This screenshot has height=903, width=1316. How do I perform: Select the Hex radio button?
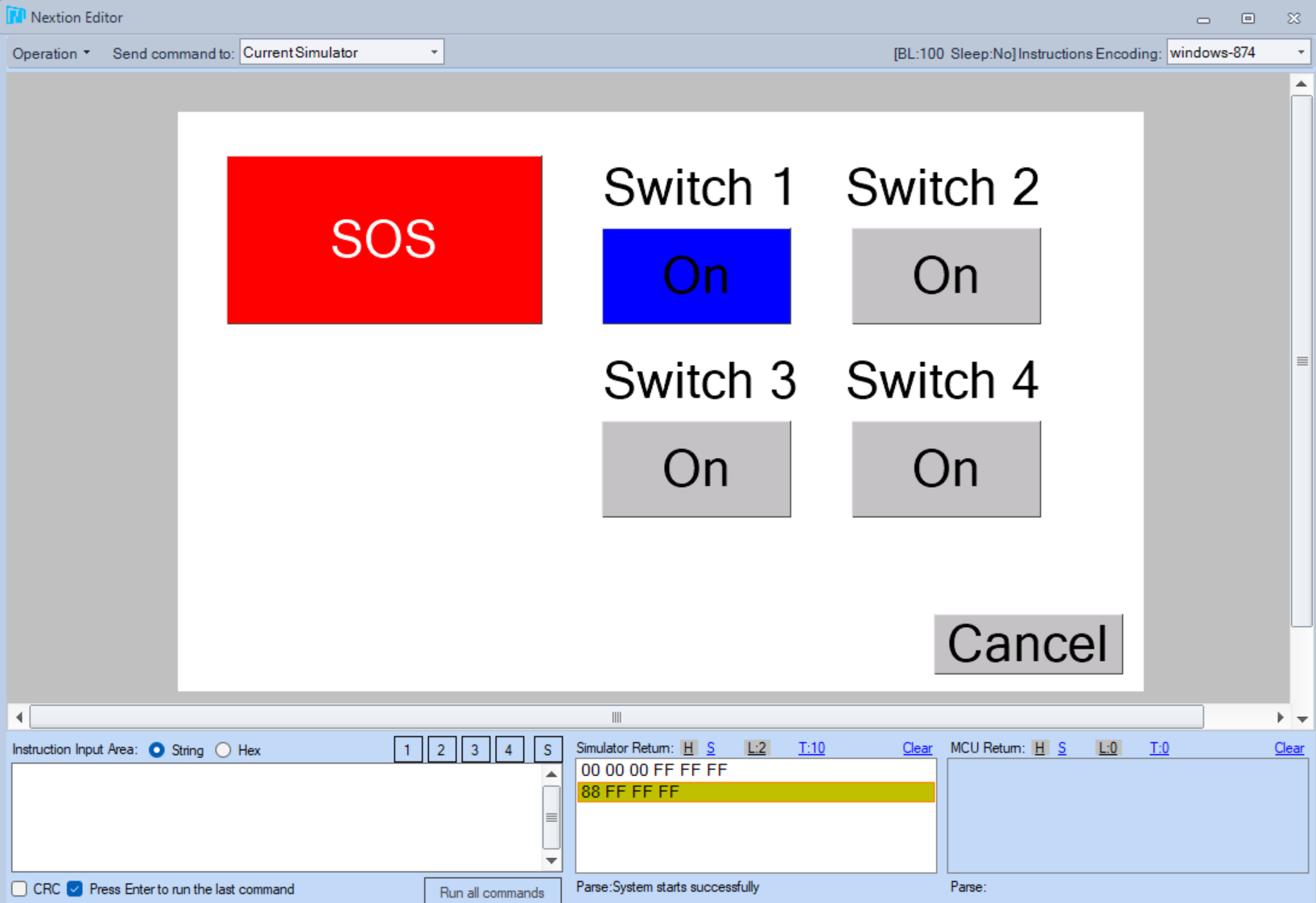click(224, 750)
